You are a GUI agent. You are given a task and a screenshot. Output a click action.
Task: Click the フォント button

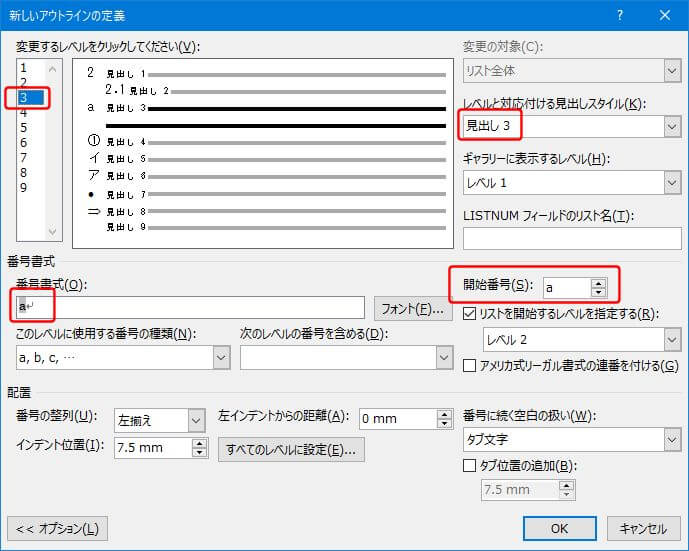pyautogui.click(x=412, y=307)
